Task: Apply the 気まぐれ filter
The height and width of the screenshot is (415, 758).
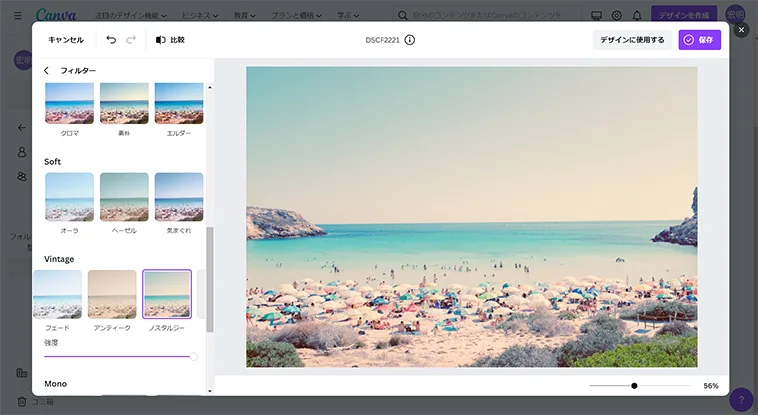Action: [x=179, y=197]
